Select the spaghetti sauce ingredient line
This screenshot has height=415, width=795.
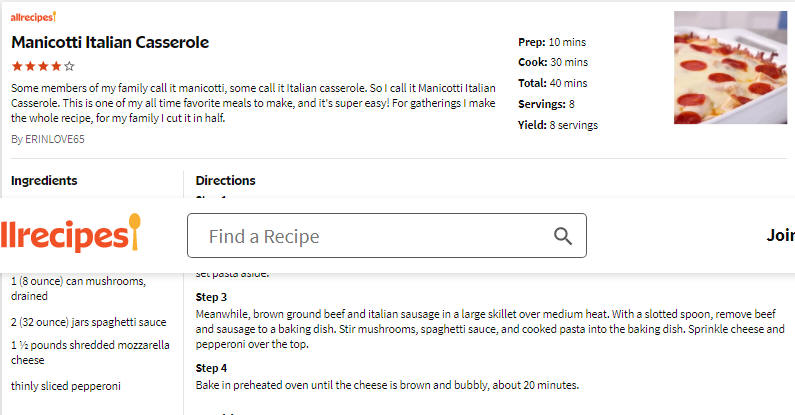[x=89, y=322]
